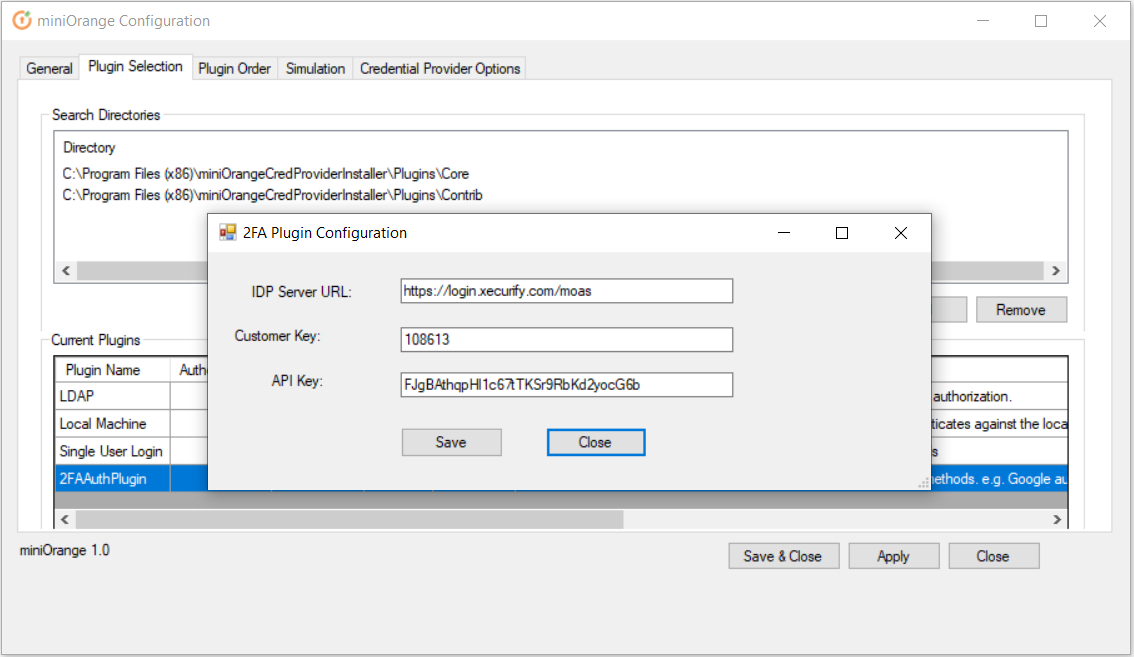Click the Directory column header

(89, 148)
